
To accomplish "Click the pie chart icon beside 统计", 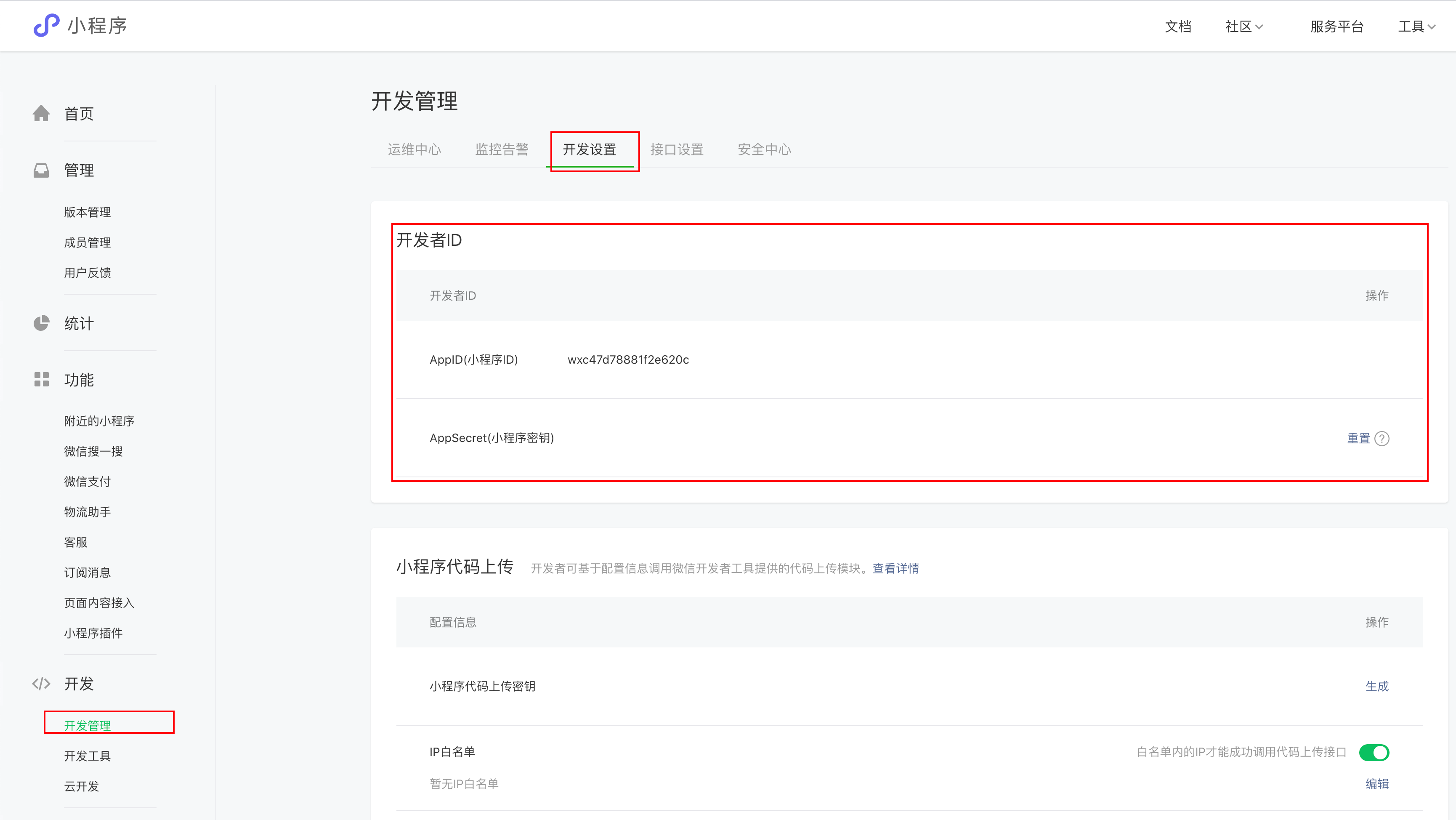I will [x=41, y=323].
